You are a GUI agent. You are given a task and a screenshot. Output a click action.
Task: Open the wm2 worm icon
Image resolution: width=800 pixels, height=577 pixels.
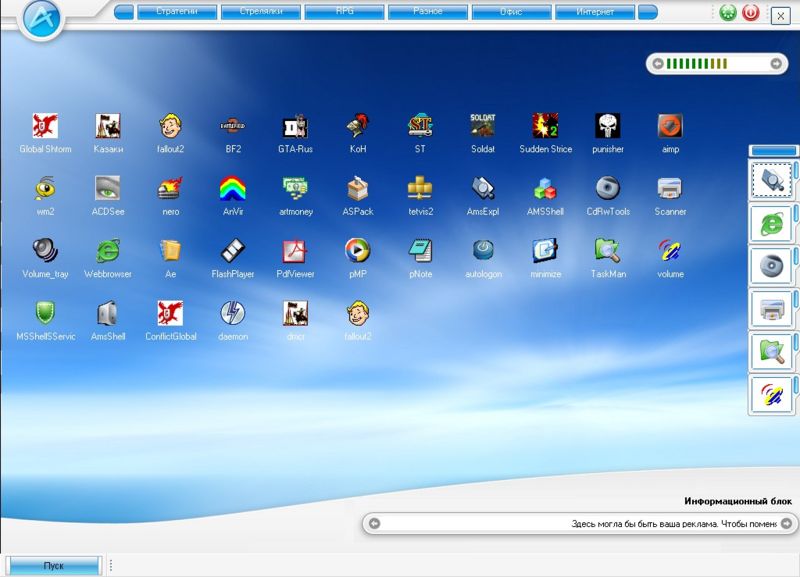pos(45,188)
